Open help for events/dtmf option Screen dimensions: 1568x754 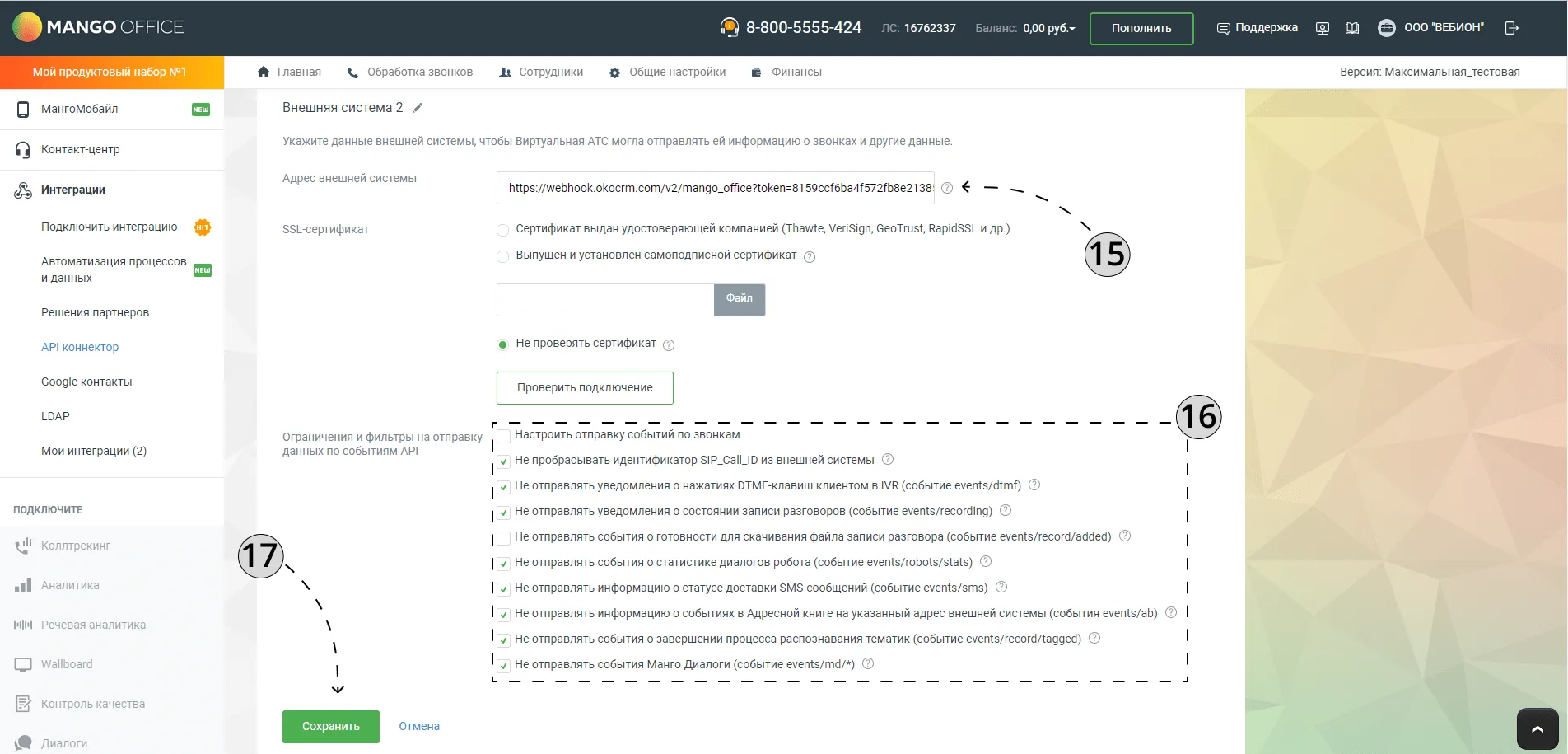tap(1034, 485)
